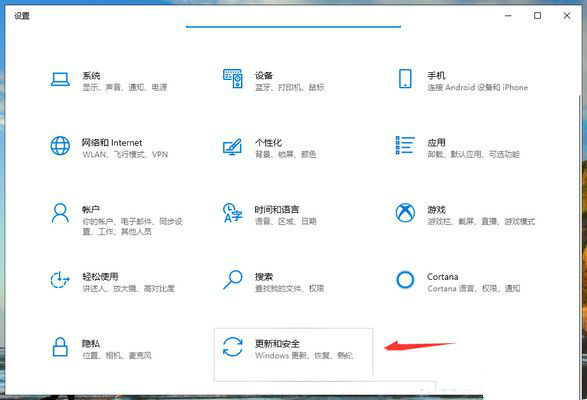Open the 更新和安全 settings label

pyautogui.click(x=277, y=343)
